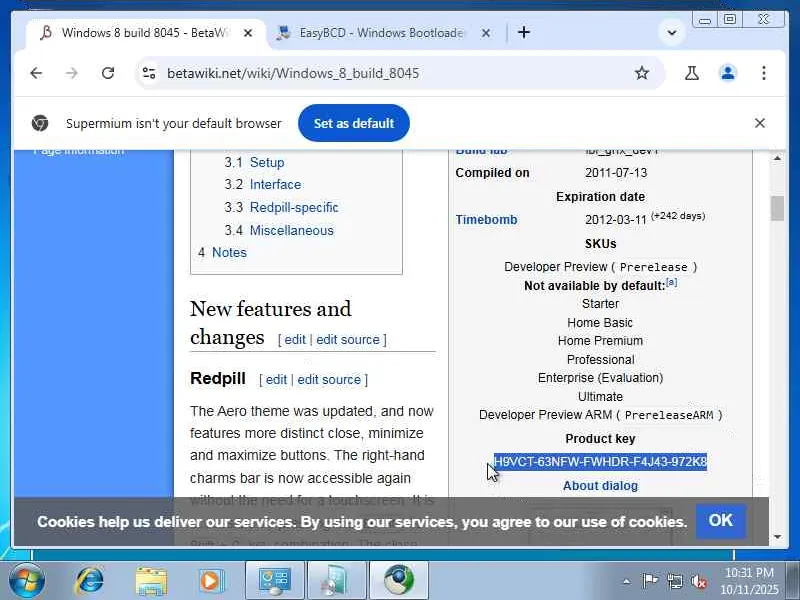
Task: Click edit next to New features and changes
Action: click(x=295, y=339)
